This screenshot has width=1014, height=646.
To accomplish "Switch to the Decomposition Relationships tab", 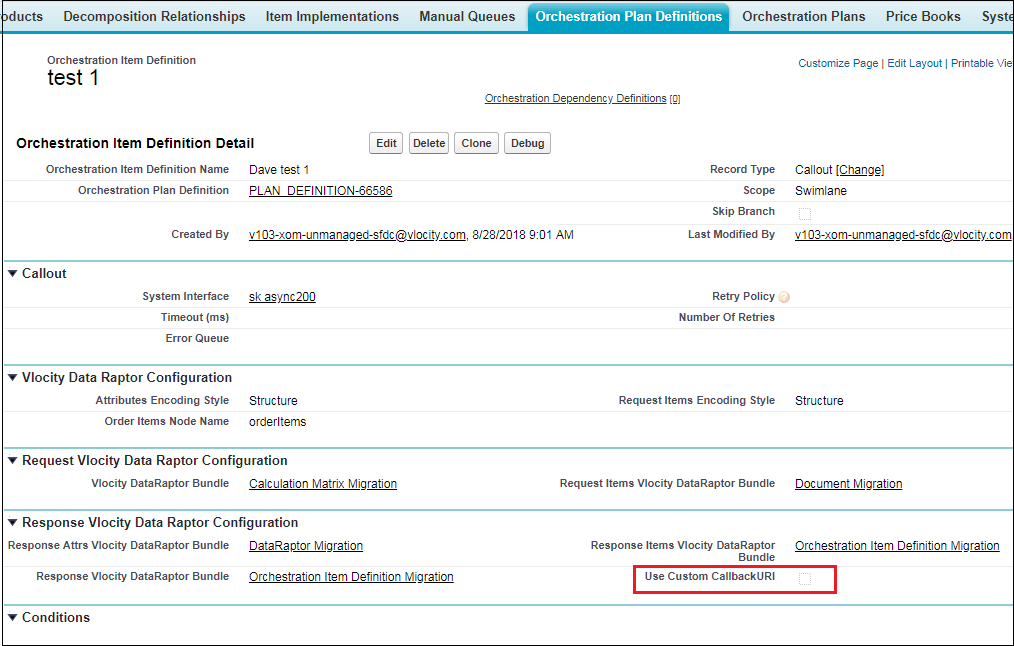I will (x=154, y=17).
